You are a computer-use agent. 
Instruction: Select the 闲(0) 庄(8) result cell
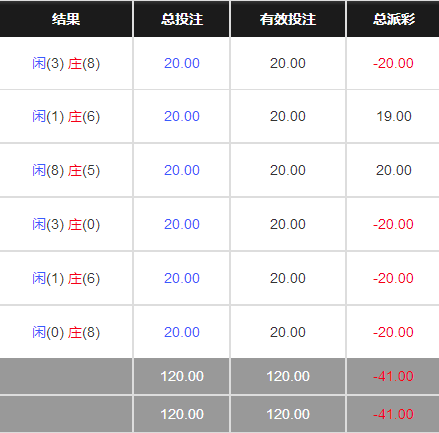[x=66, y=332]
